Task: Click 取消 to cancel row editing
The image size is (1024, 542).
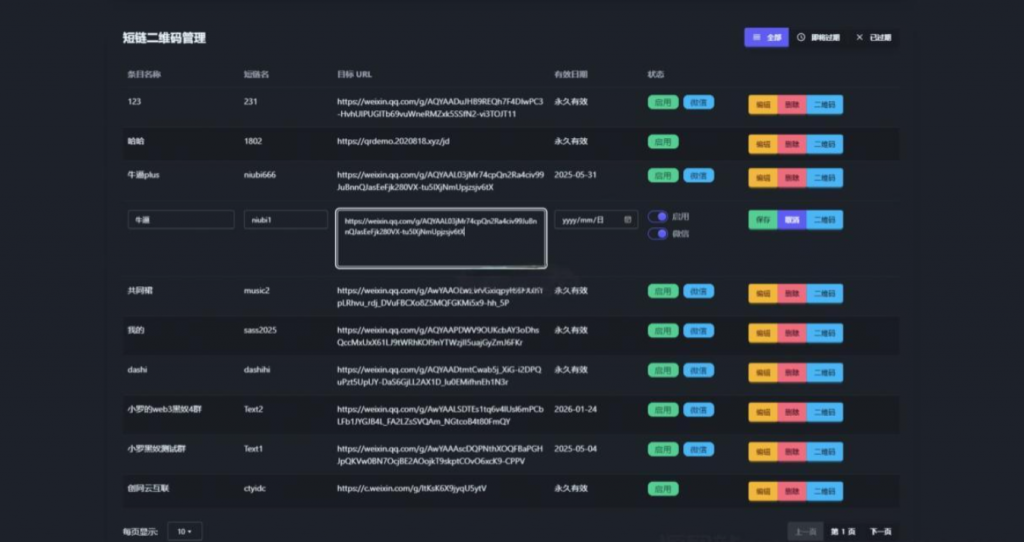Action: [792, 220]
